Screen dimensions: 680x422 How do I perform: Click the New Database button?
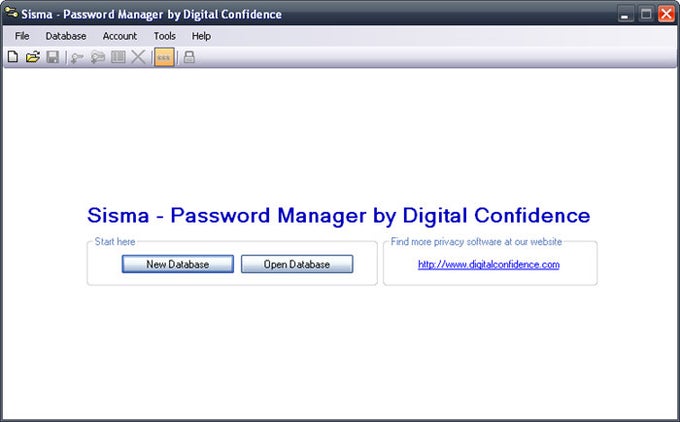pyautogui.click(x=178, y=264)
